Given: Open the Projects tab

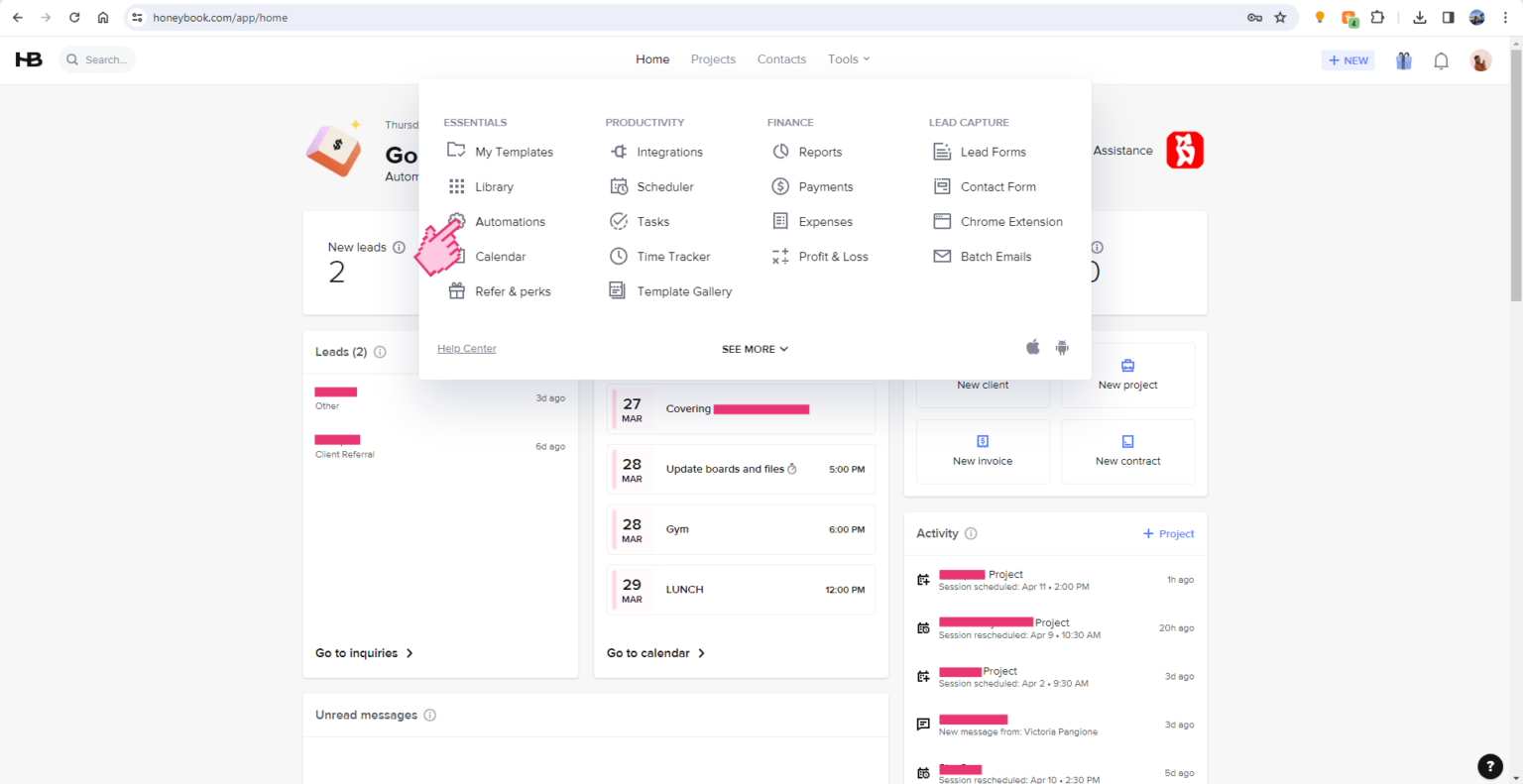Looking at the screenshot, I should 713,59.
